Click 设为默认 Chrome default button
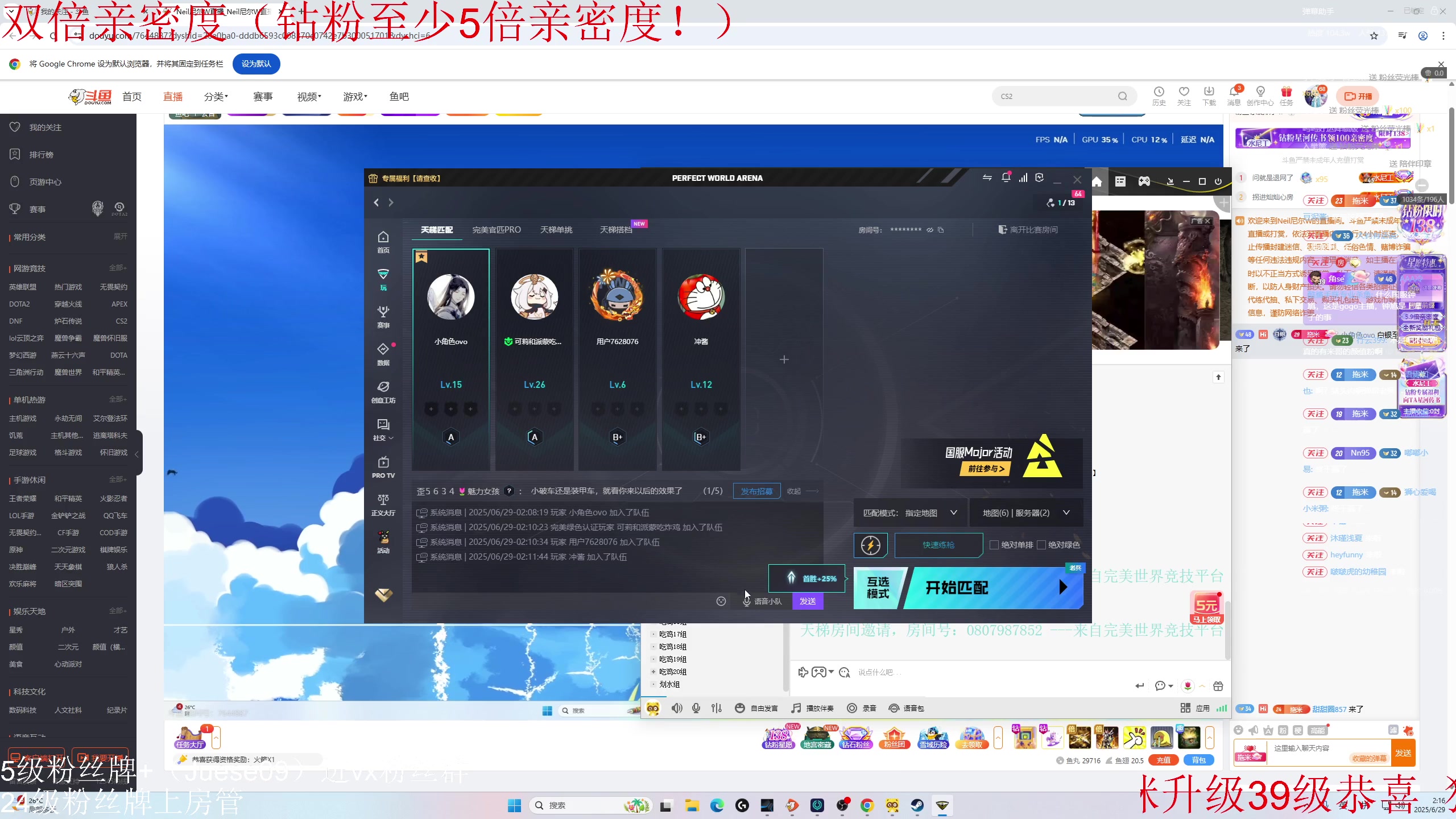This screenshot has width=1456, height=819. (x=256, y=64)
